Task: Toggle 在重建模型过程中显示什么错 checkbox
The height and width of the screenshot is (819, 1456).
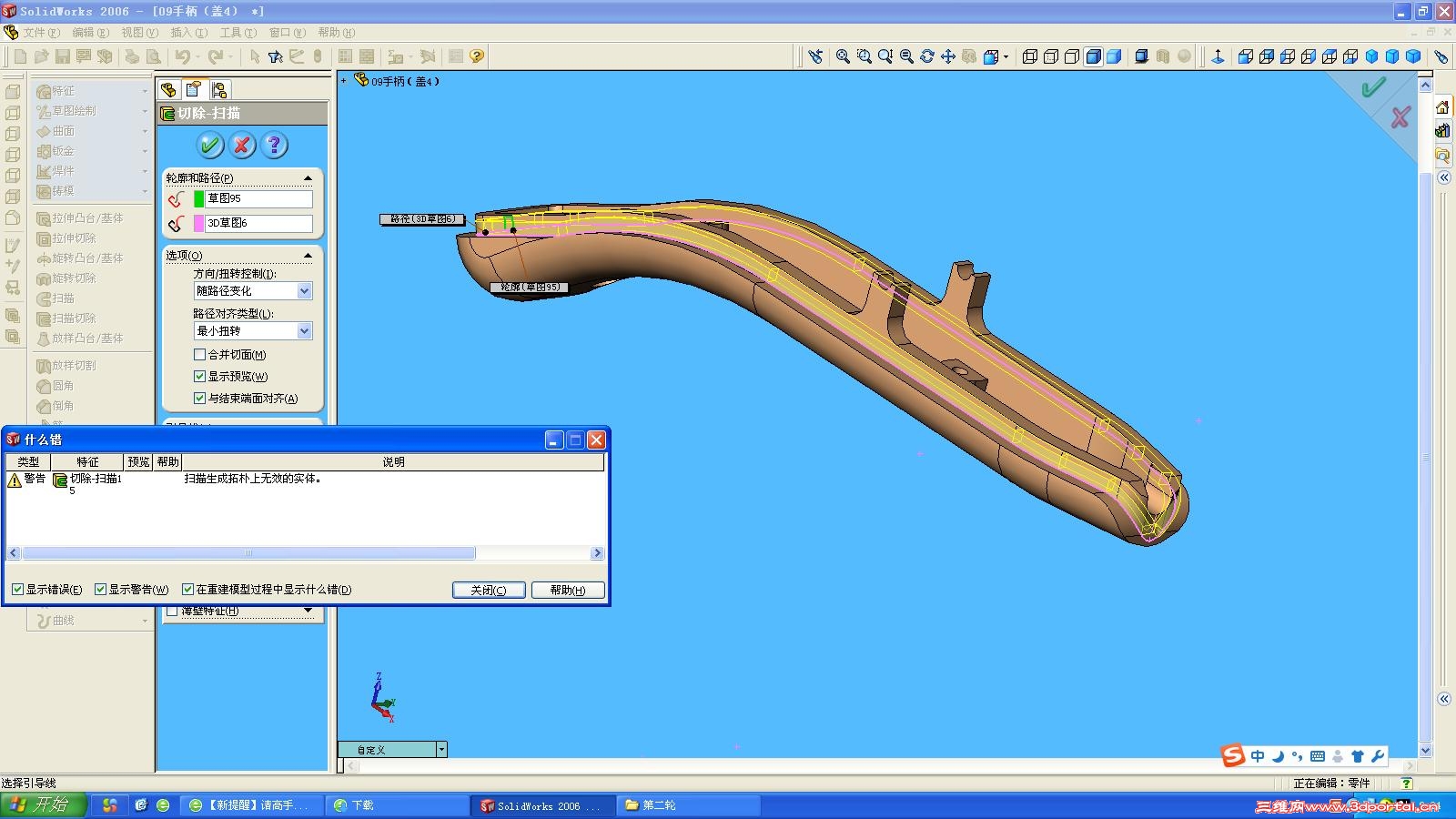Action: point(188,590)
